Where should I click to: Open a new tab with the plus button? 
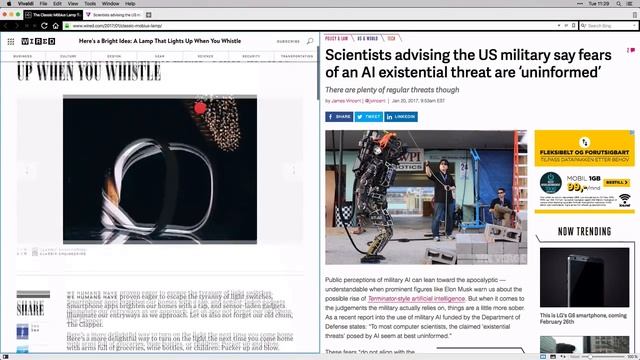coord(149,15)
